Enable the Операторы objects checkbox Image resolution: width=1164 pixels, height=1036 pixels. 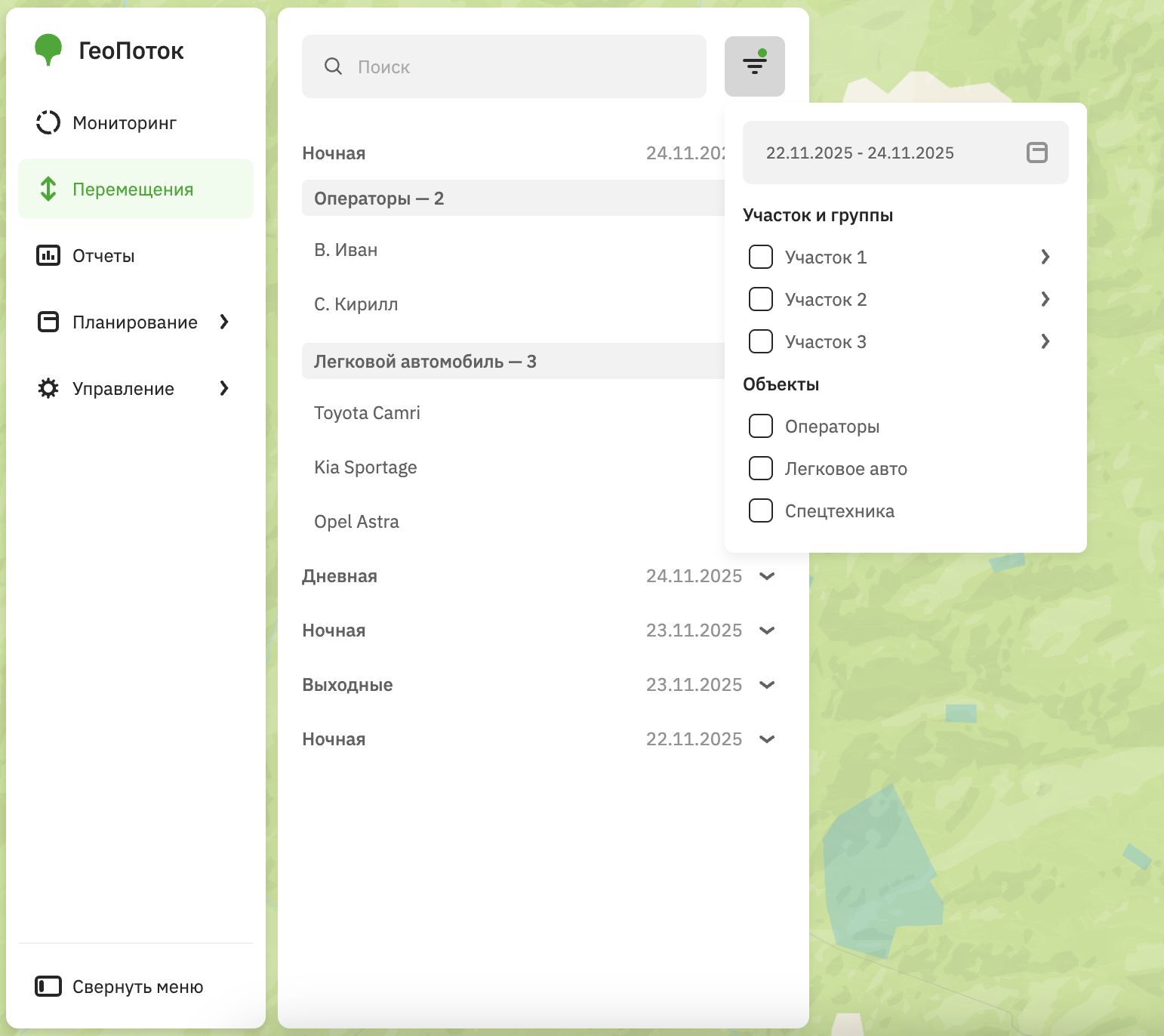(x=760, y=426)
